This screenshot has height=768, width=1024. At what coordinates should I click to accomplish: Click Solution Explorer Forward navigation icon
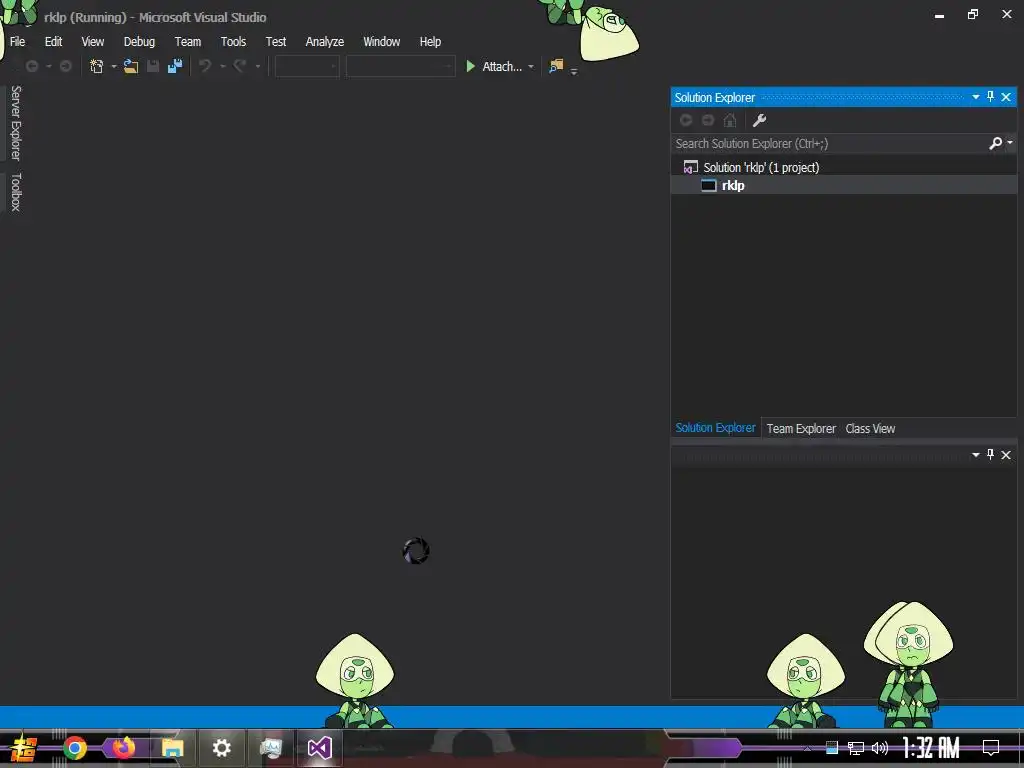708,120
